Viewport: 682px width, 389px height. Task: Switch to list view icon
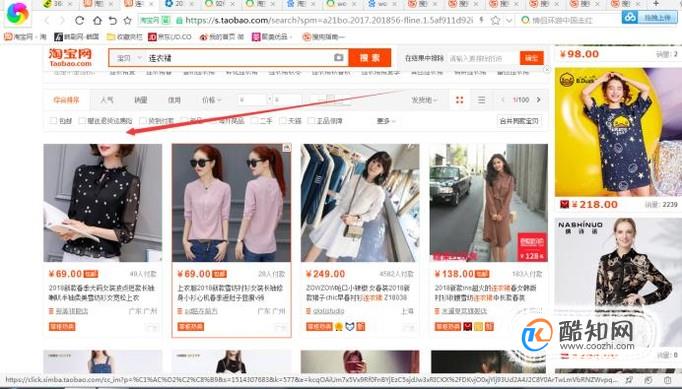pyautogui.click(x=481, y=100)
